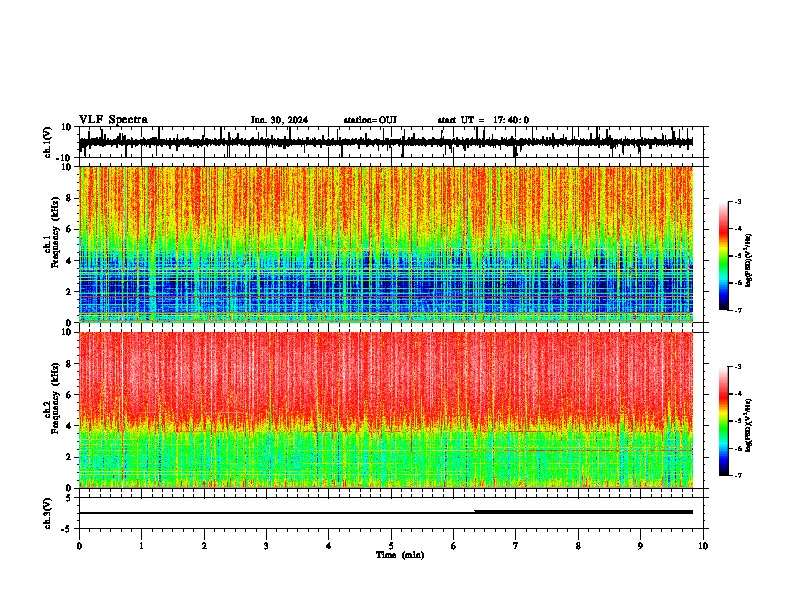Viewport: 792px width, 612px height.
Task: Click time axis tick label "1"
Action: pos(141,546)
